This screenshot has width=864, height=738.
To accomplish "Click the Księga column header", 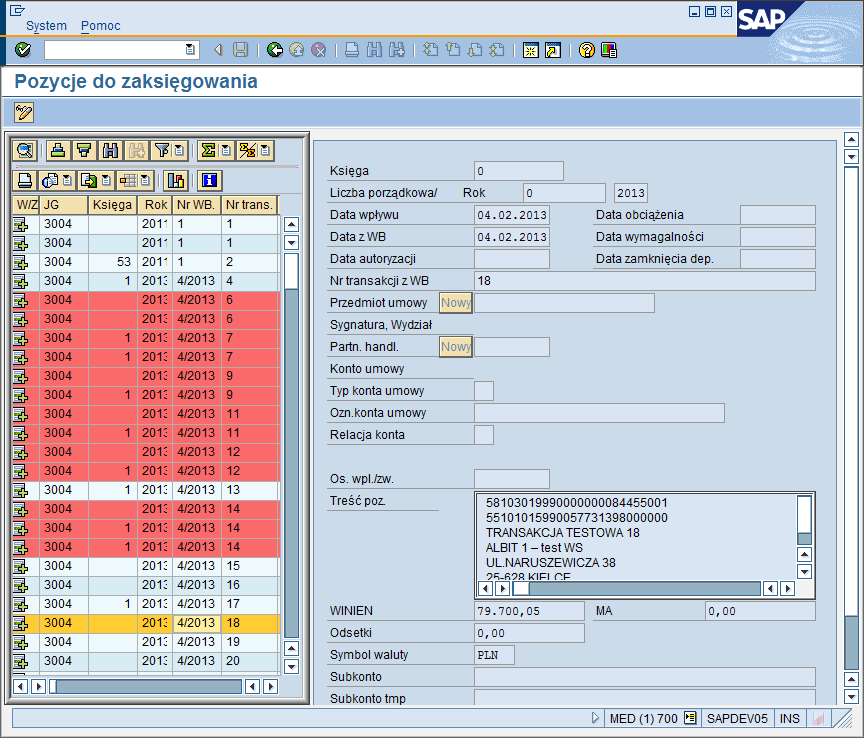I will [x=112, y=205].
